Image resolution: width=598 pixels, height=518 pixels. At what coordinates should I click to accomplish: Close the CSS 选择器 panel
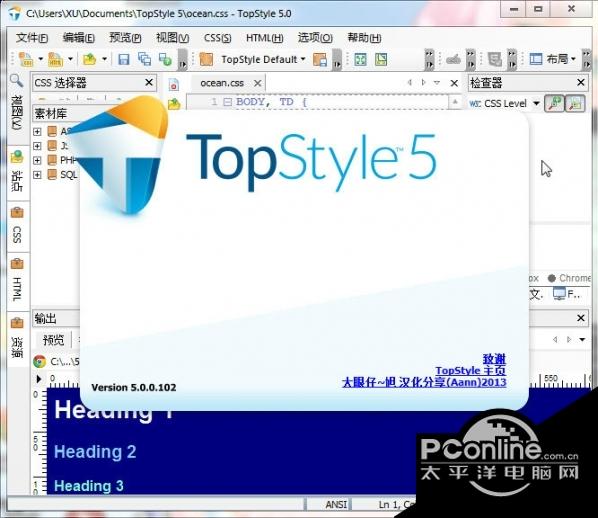point(149,82)
